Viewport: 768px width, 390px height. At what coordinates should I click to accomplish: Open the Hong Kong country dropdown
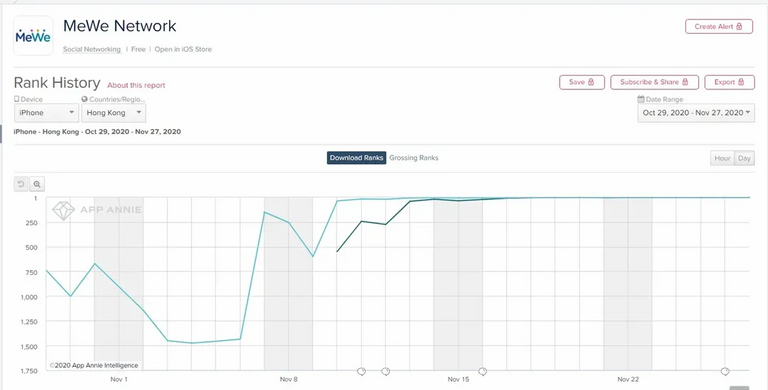(x=114, y=113)
